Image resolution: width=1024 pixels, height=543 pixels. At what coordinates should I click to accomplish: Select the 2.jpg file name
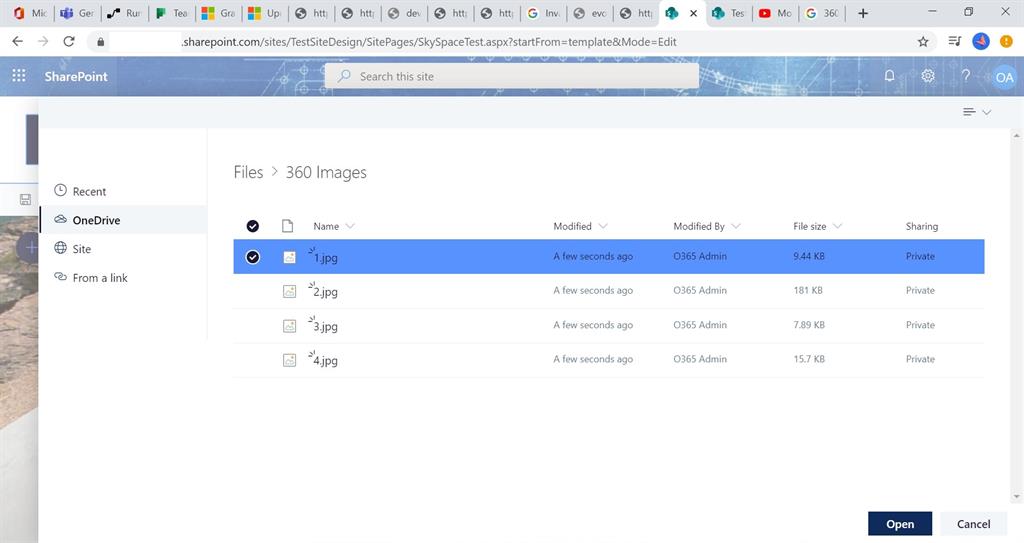point(325,291)
